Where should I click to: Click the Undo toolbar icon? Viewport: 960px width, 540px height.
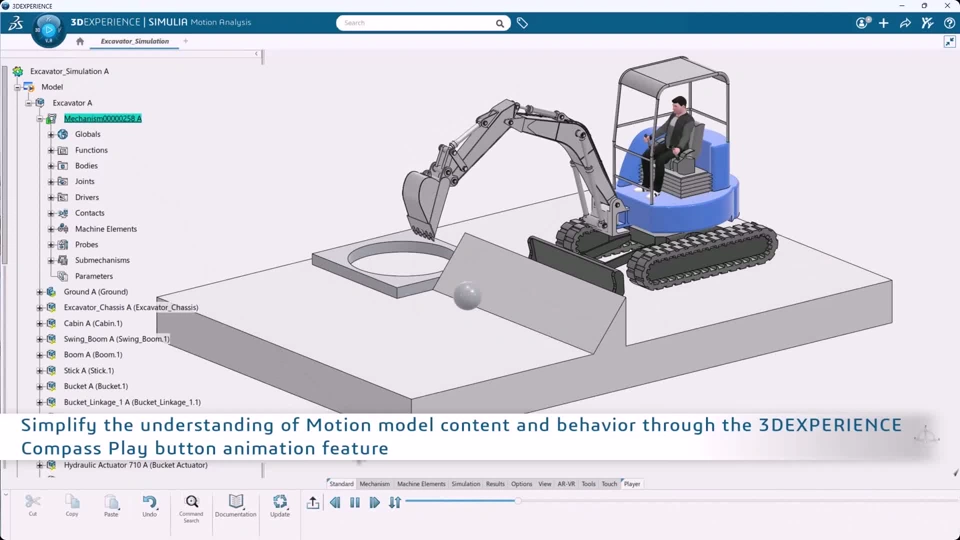click(x=149, y=506)
